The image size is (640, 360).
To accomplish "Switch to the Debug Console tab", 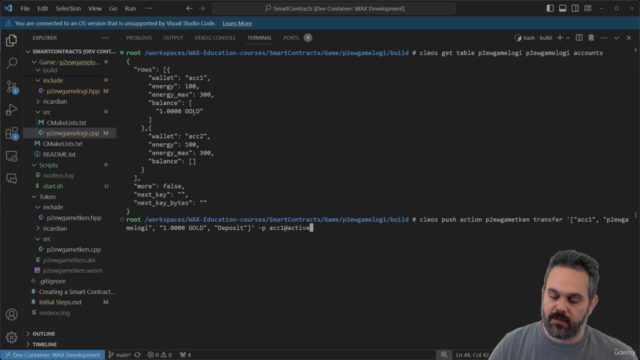I will click(x=215, y=38).
